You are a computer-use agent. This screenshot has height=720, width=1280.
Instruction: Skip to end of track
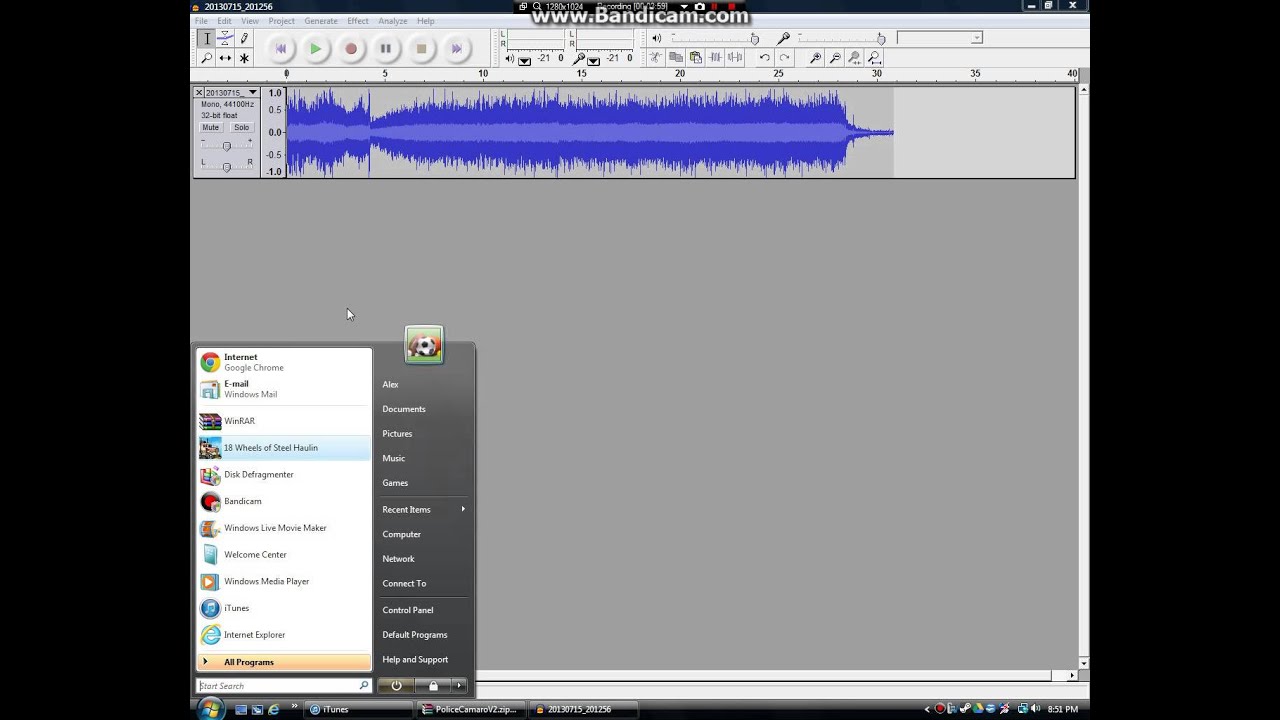[x=456, y=48]
